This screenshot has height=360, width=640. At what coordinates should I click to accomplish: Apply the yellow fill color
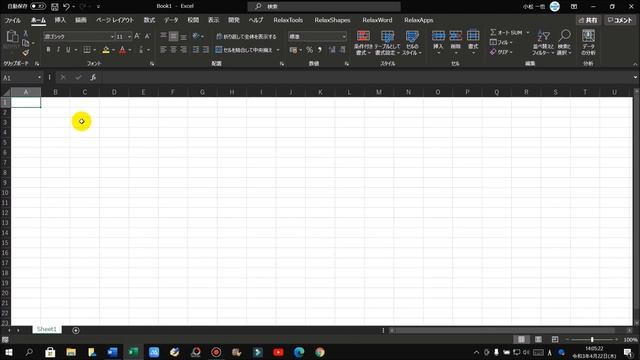106,50
